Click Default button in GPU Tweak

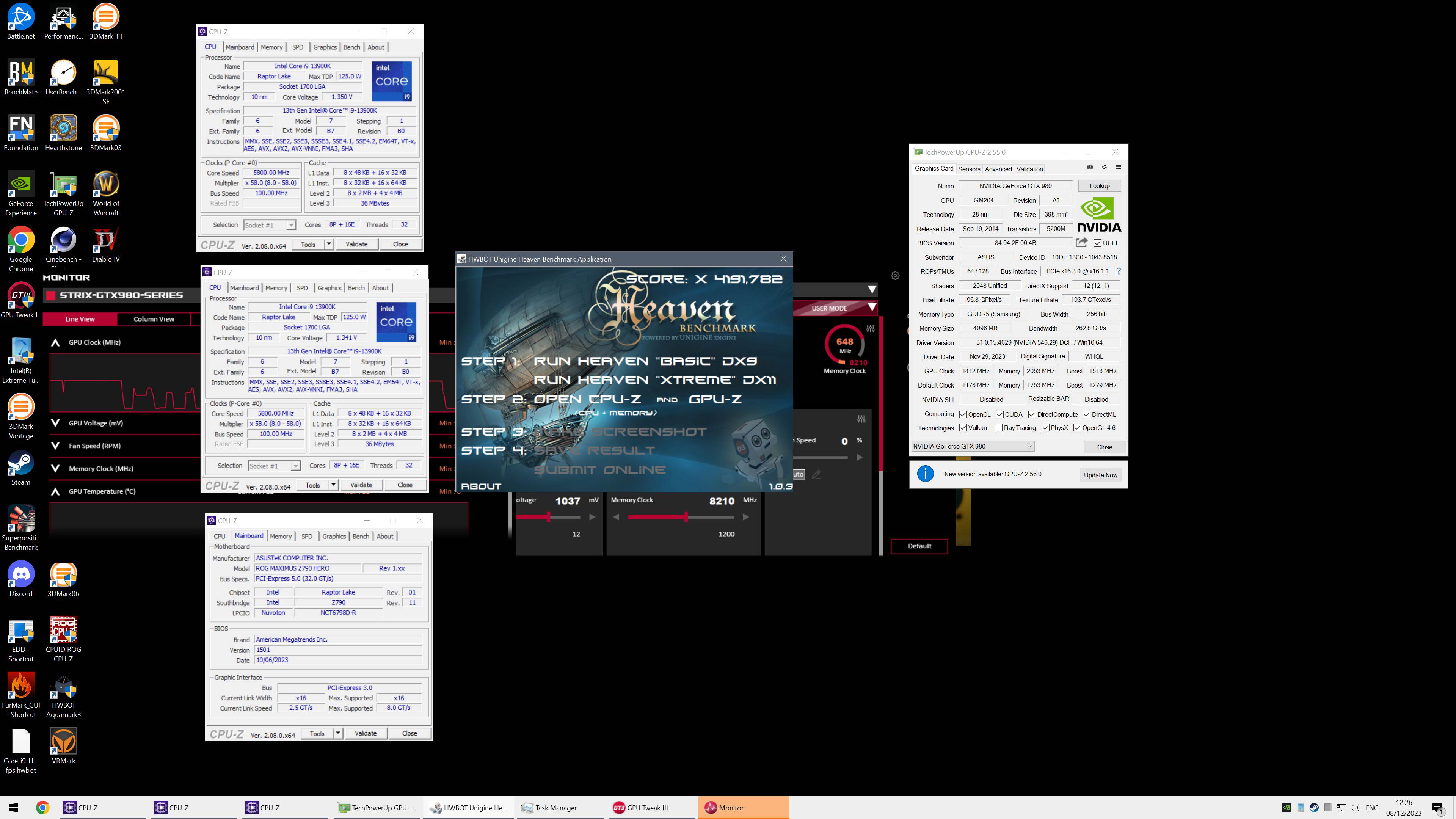[x=919, y=546]
